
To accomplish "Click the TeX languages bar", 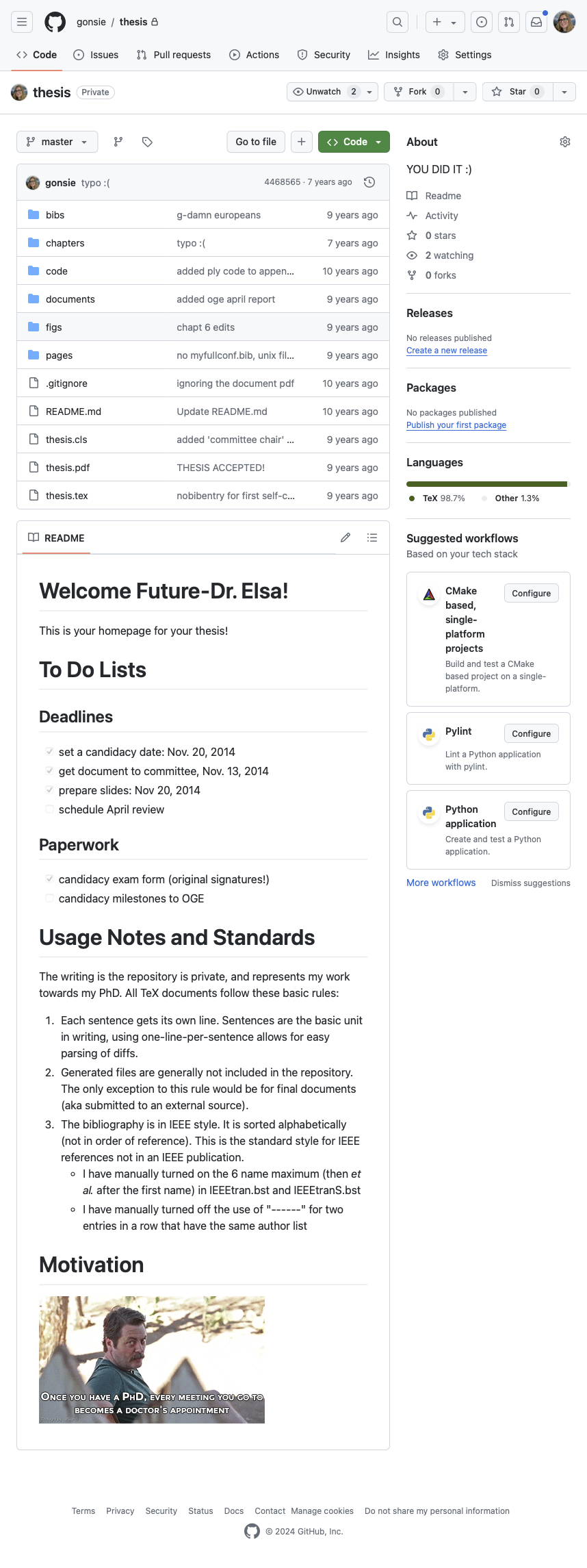I will point(486,484).
